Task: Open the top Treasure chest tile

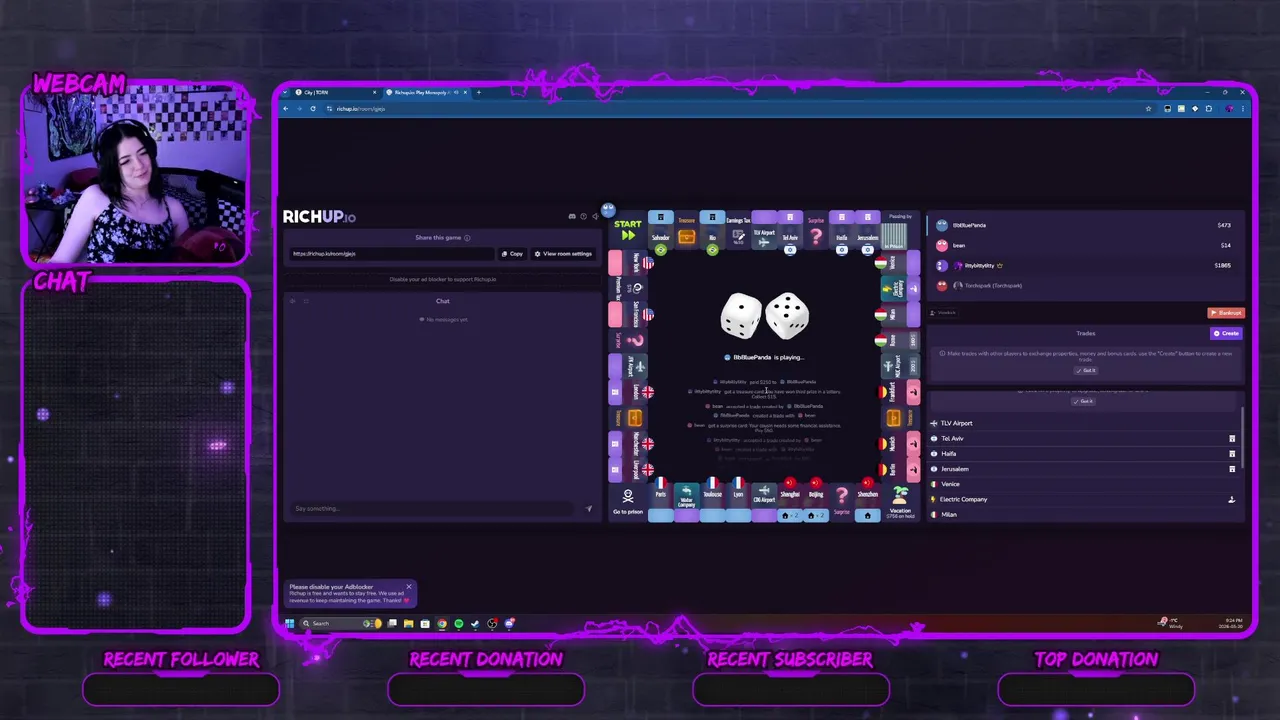Action: click(x=686, y=232)
